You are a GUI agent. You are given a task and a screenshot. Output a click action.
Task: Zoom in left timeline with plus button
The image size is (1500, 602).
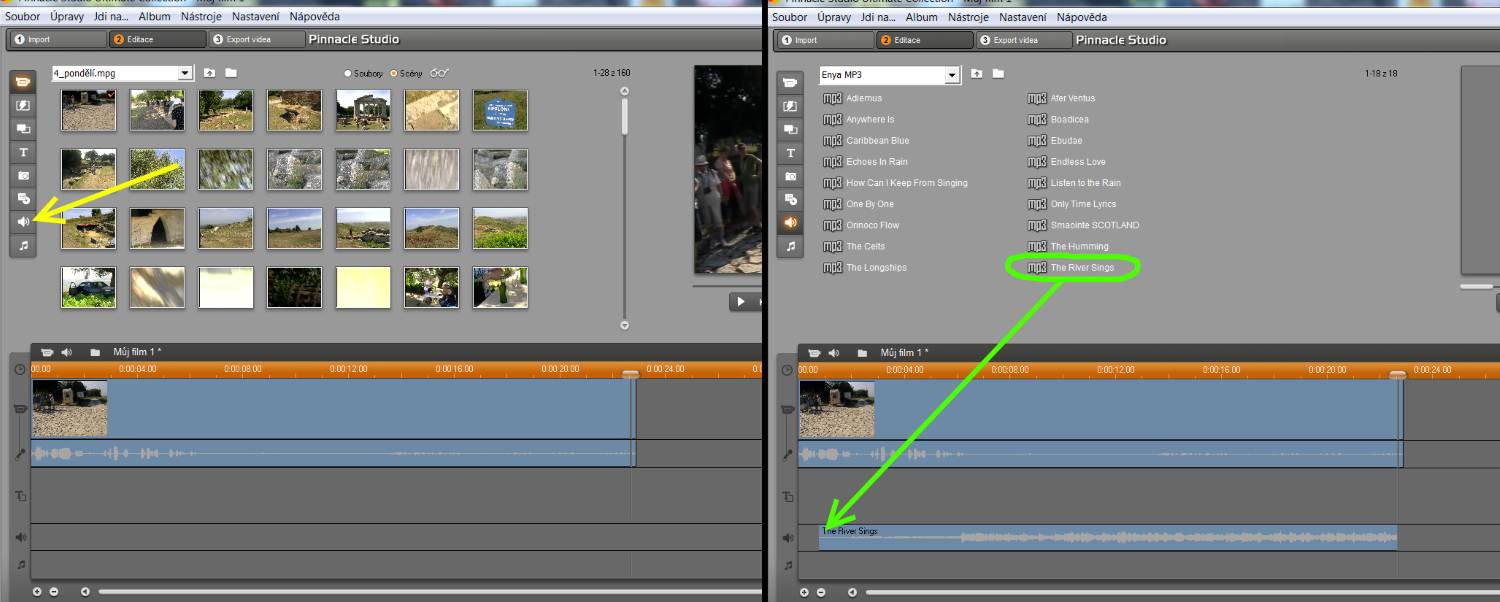pos(37,592)
